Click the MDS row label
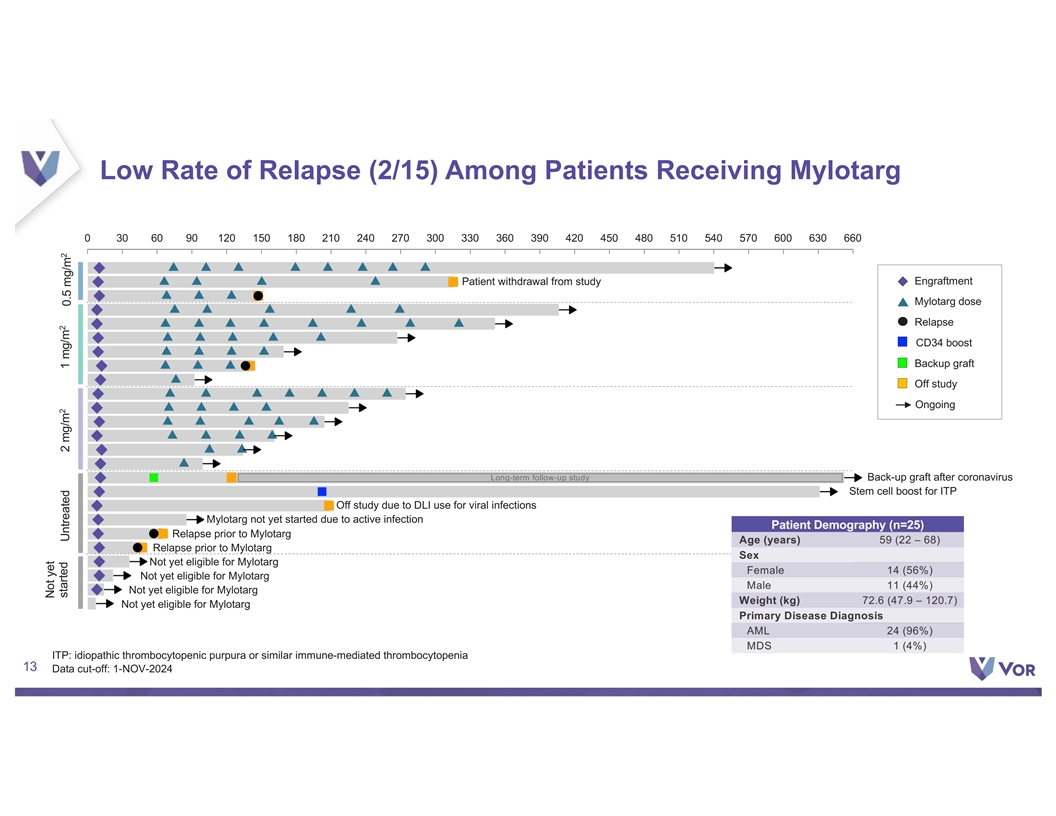This screenshot has width=1056, height=816. 758,646
